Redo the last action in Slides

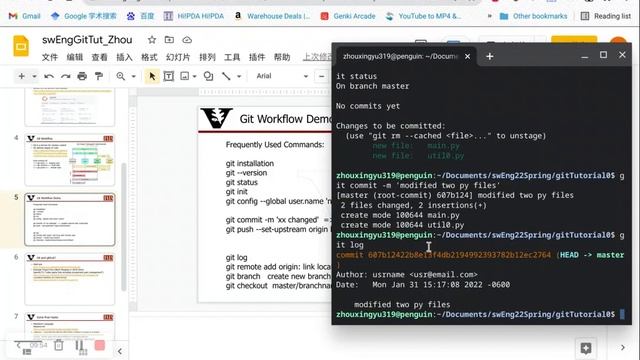tap(65, 76)
